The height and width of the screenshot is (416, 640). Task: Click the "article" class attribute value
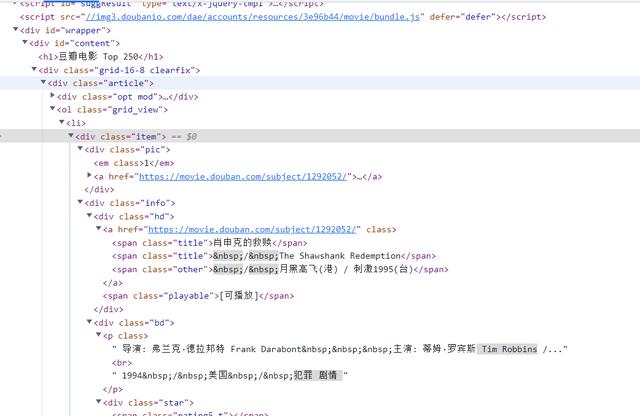[126, 83]
